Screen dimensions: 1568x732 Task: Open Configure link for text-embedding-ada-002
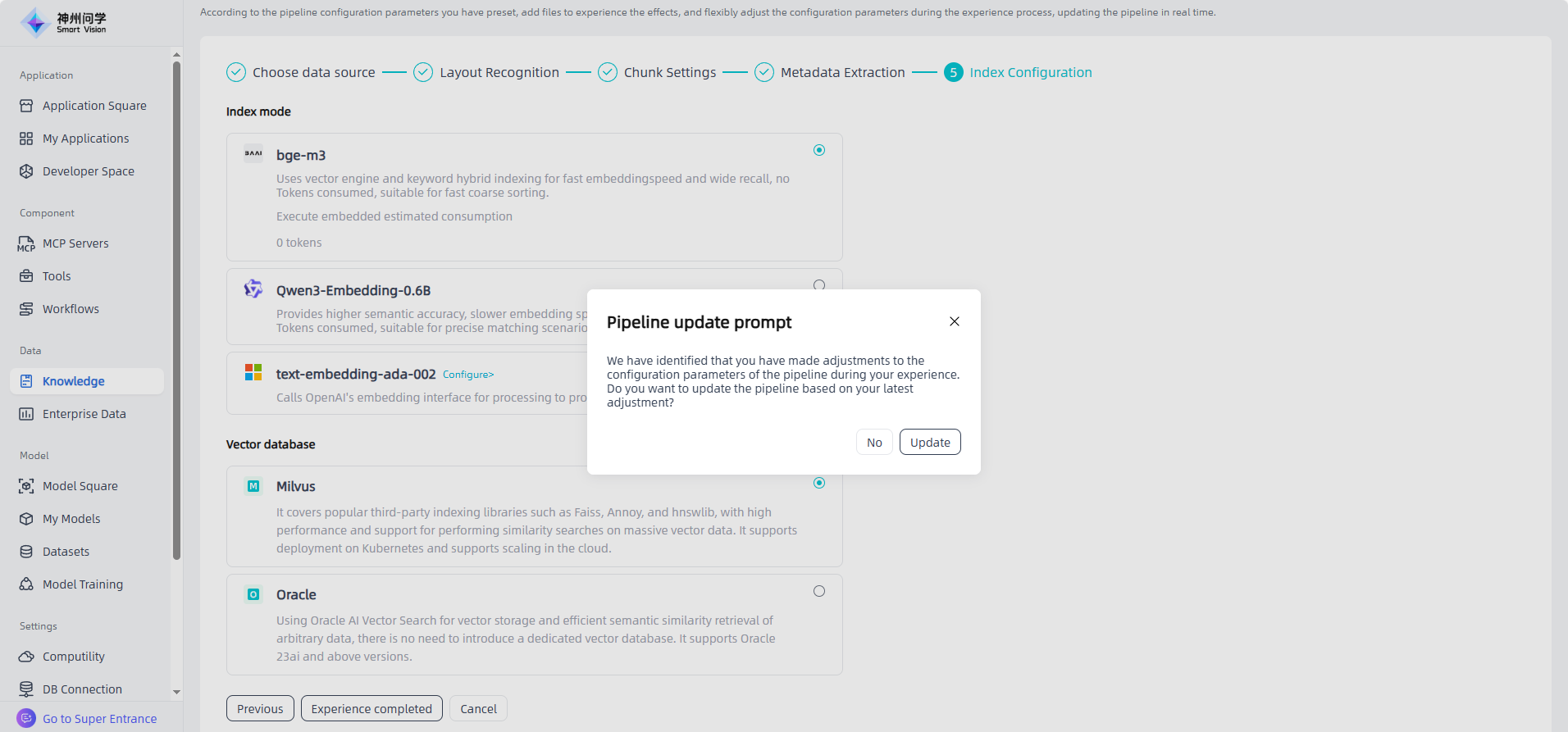467,375
